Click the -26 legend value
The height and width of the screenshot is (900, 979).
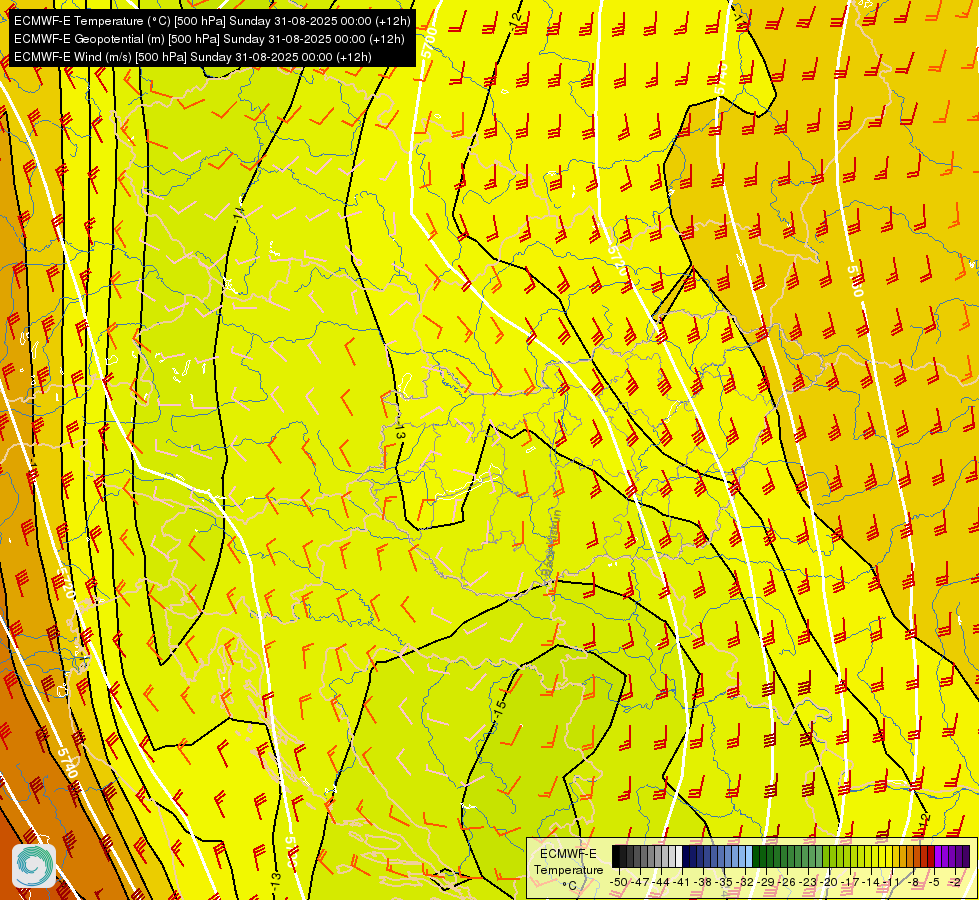click(787, 882)
